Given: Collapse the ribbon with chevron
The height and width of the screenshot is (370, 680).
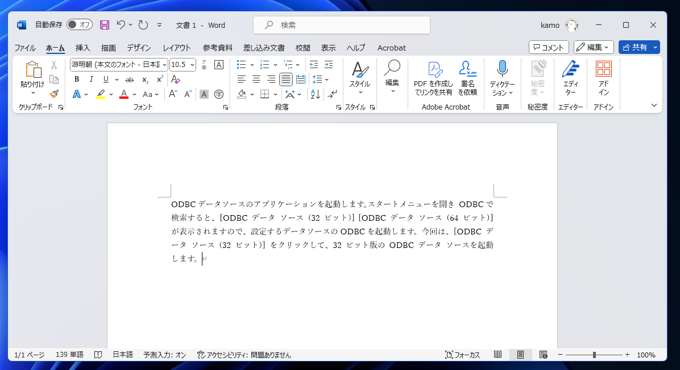Looking at the screenshot, I should click(x=654, y=105).
